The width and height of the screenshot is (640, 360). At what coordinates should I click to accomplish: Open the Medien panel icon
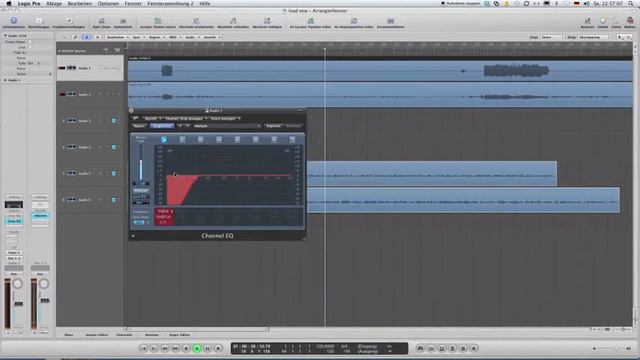[x=630, y=21]
